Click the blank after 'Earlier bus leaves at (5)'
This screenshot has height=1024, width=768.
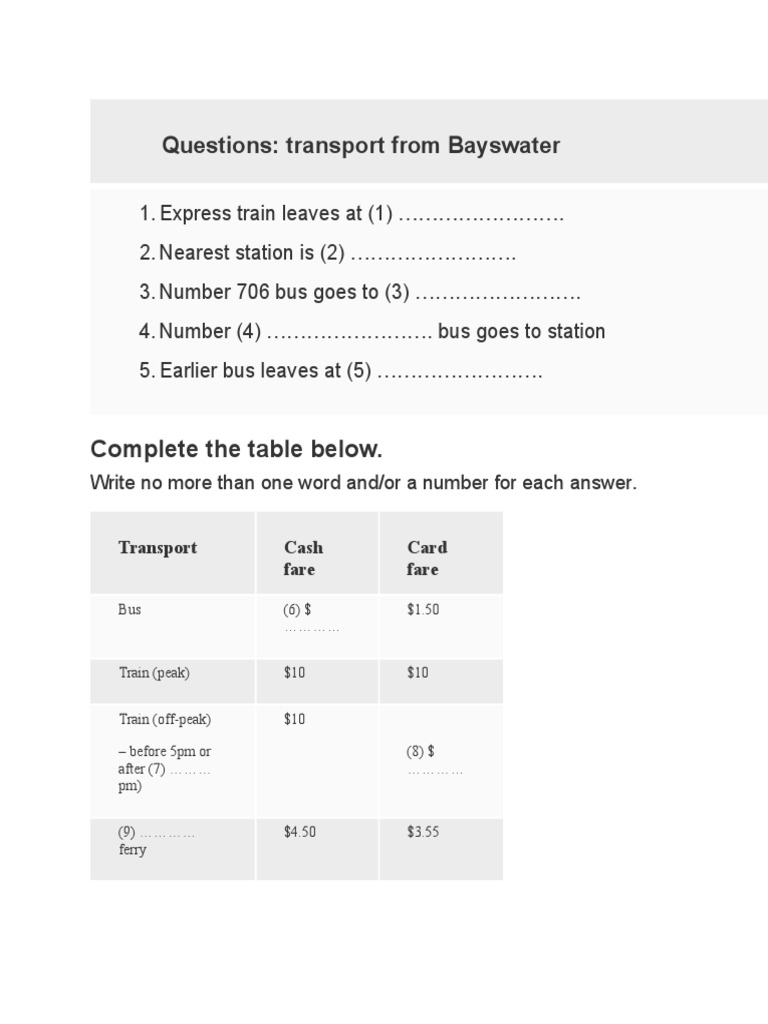click(460, 371)
